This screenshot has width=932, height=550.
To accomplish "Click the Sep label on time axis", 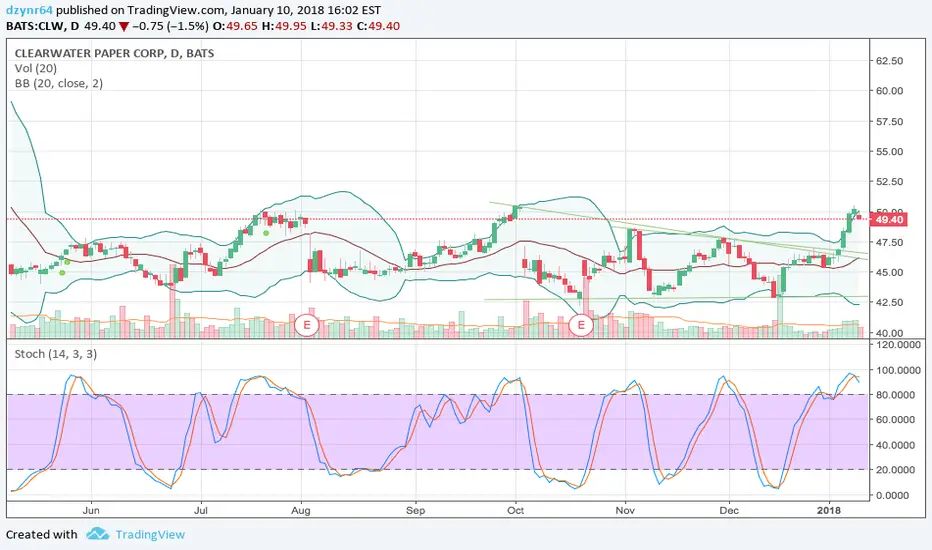I will [x=415, y=511].
